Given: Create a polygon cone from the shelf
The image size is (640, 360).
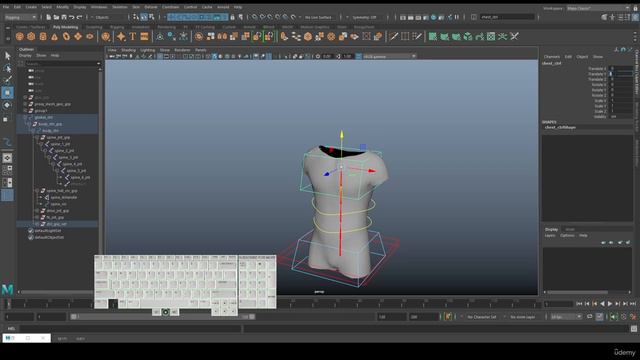Looking at the screenshot, I should (x=54, y=37).
